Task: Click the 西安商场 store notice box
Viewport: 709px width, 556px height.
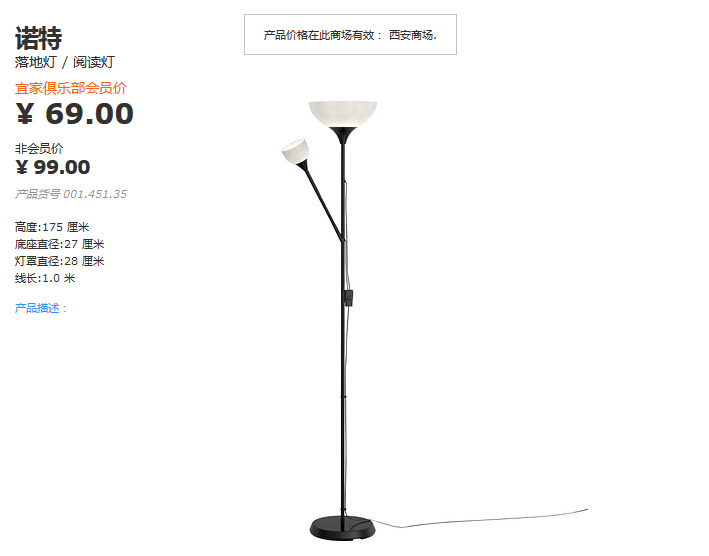Action: click(350, 34)
